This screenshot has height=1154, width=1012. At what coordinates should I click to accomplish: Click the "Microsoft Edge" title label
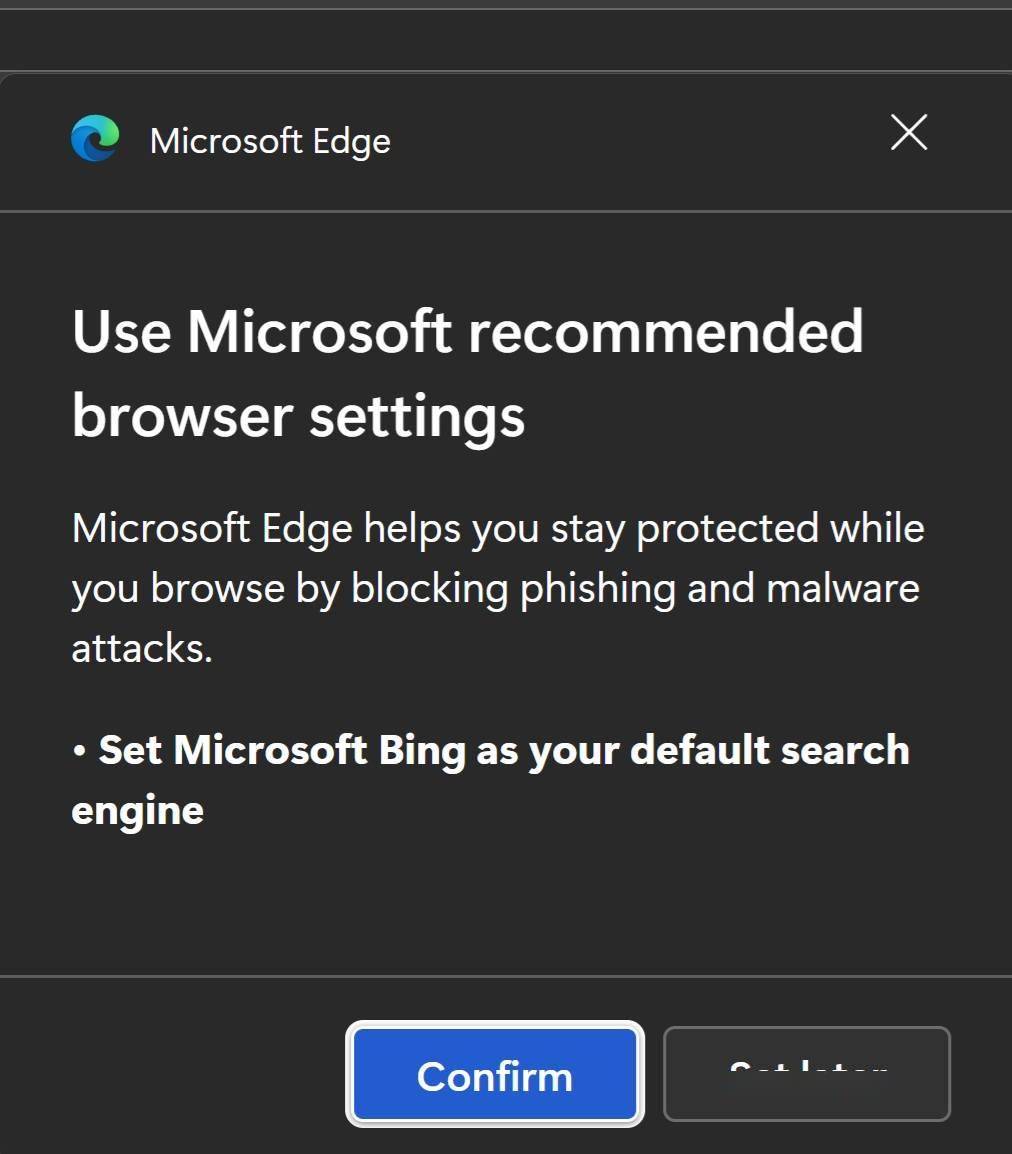pyautogui.click(x=270, y=141)
